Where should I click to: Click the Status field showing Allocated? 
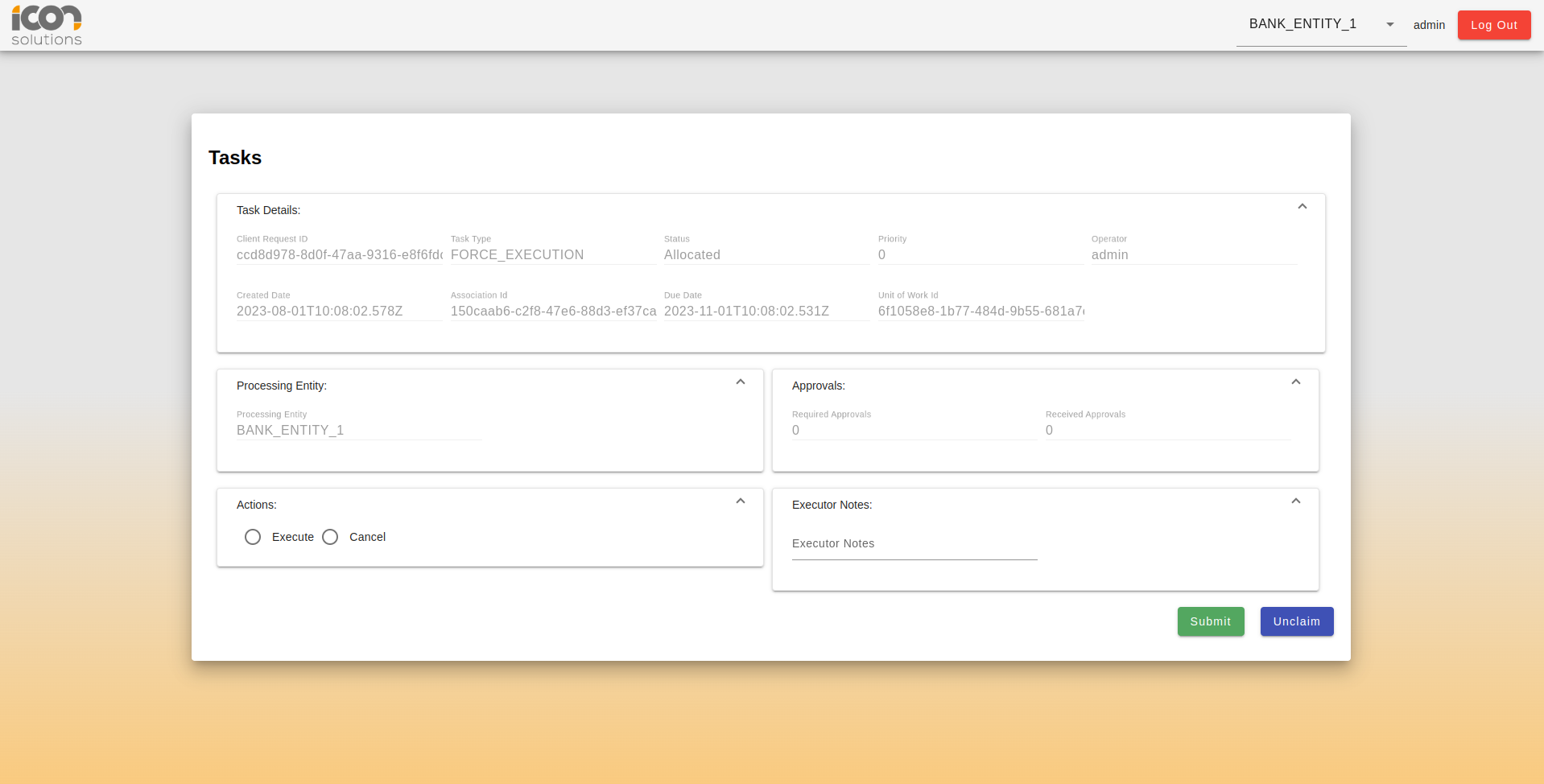point(766,255)
